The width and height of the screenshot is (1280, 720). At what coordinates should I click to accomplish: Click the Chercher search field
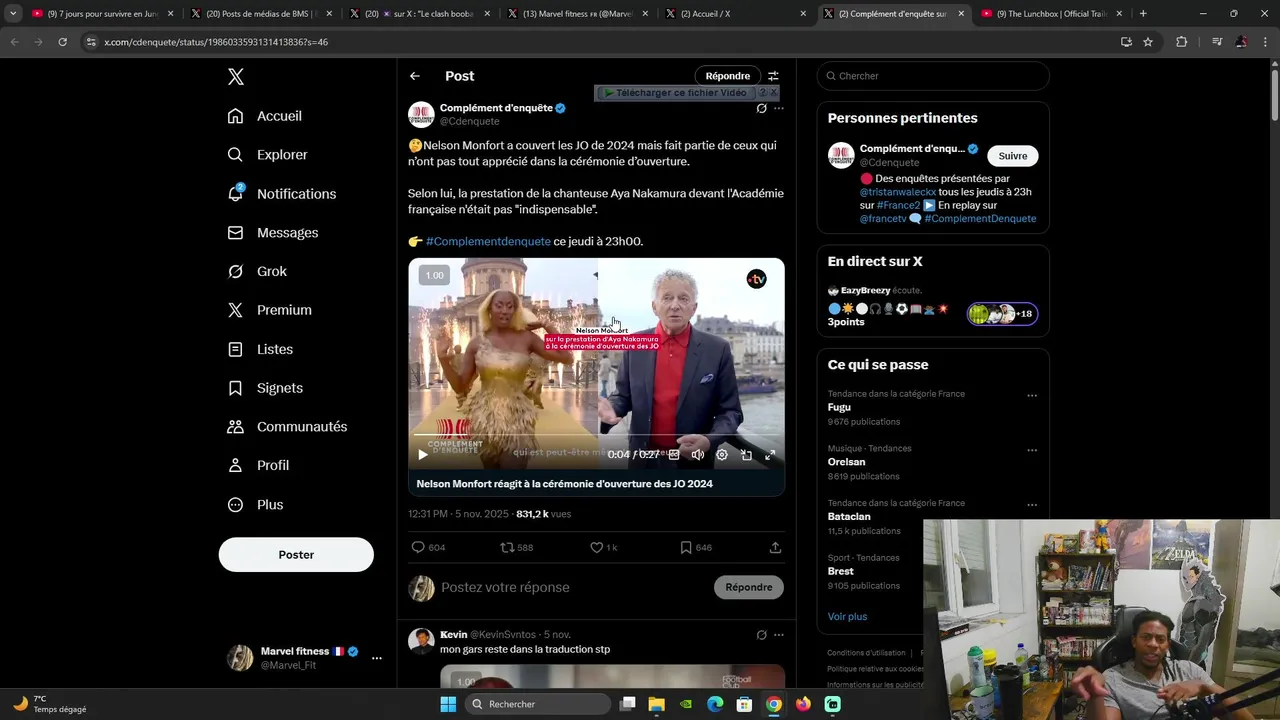(933, 76)
